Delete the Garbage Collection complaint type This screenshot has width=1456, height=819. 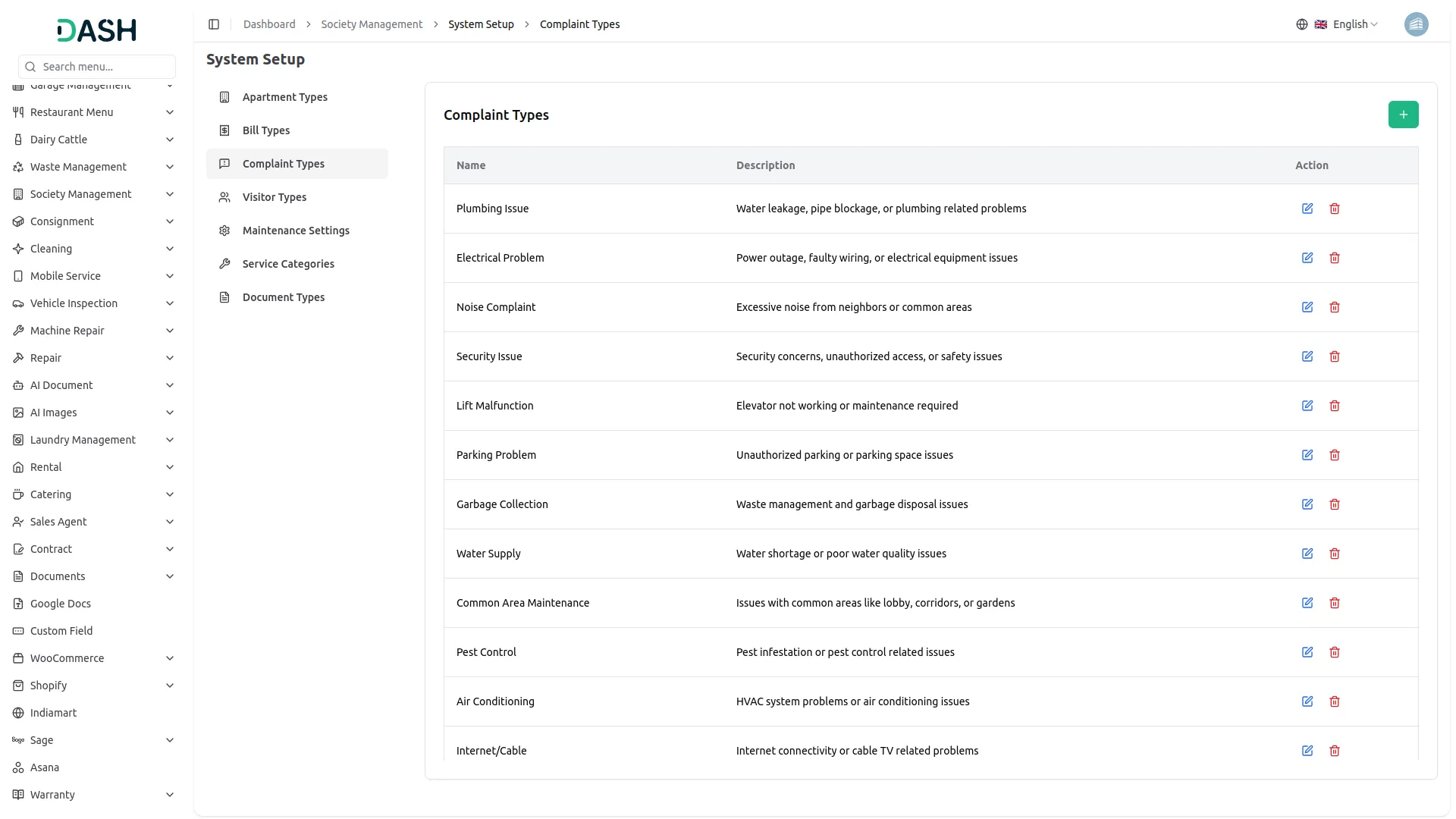[x=1335, y=504]
